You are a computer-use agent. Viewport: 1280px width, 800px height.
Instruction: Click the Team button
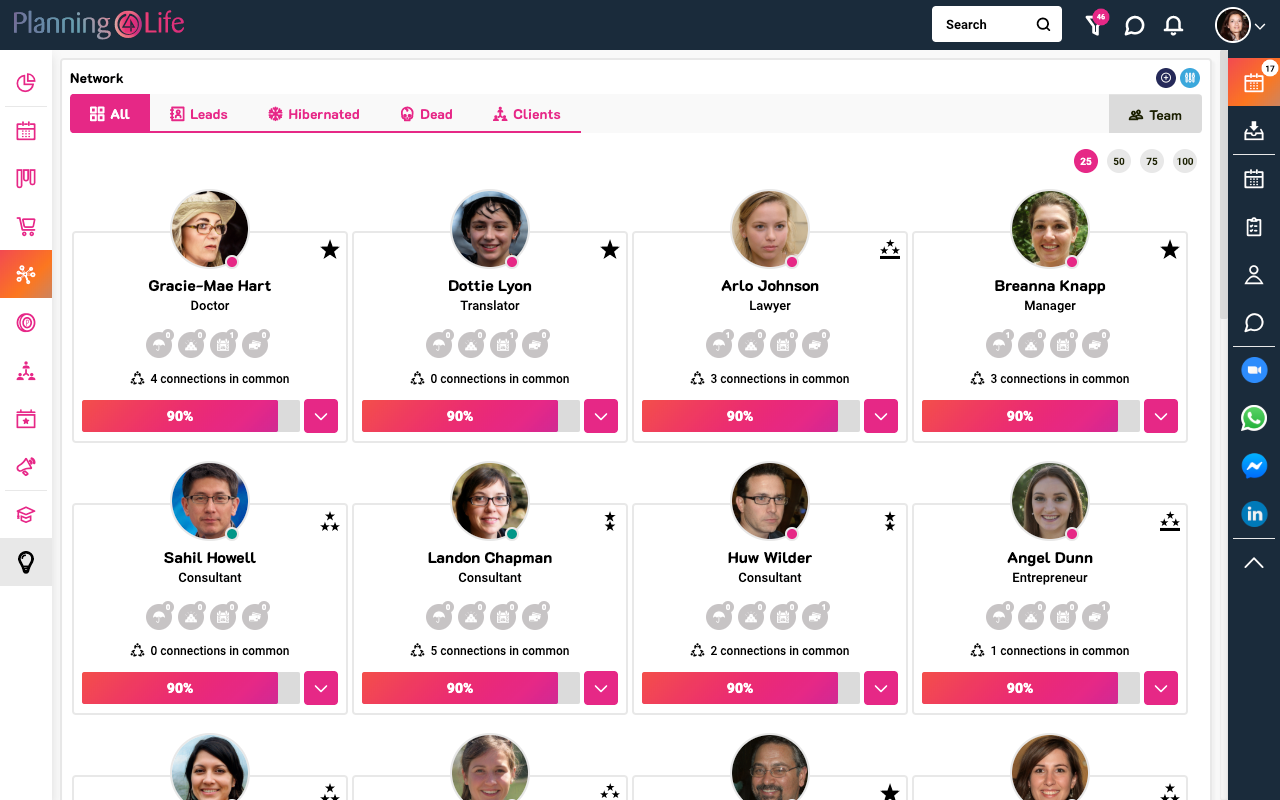pos(1155,115)
